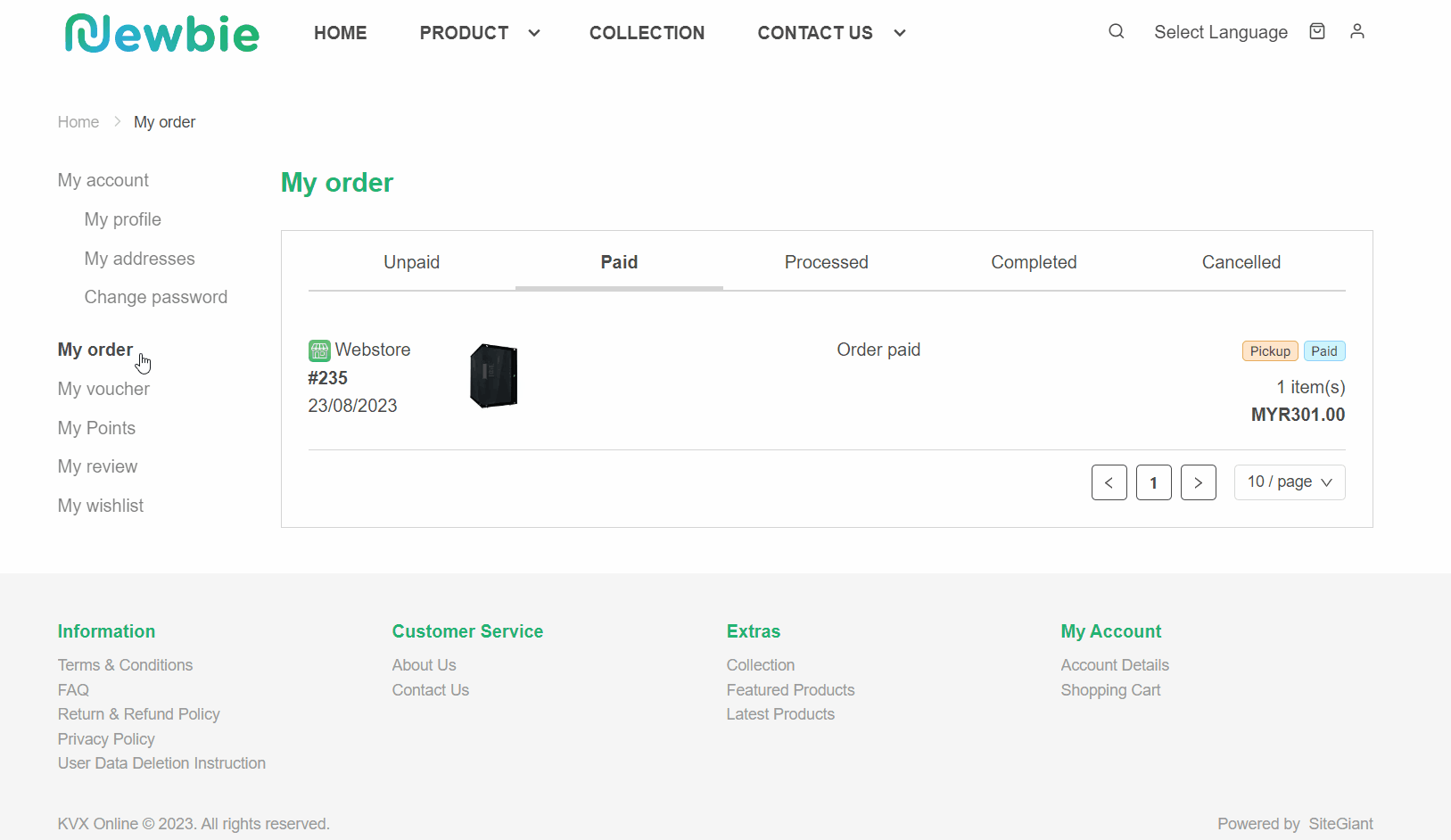This screenshot has height=840, width=1451.
Task: Select page 1 in pagination
Action: click(x=1154, y=482)
